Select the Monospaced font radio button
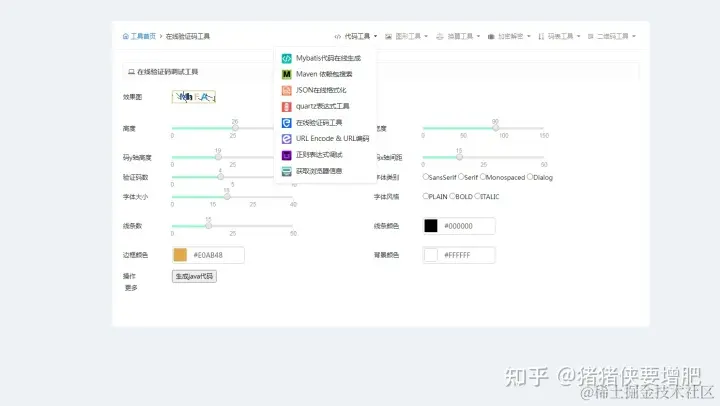This screenshot has height=406, width=720. click(x=483, y=177)
